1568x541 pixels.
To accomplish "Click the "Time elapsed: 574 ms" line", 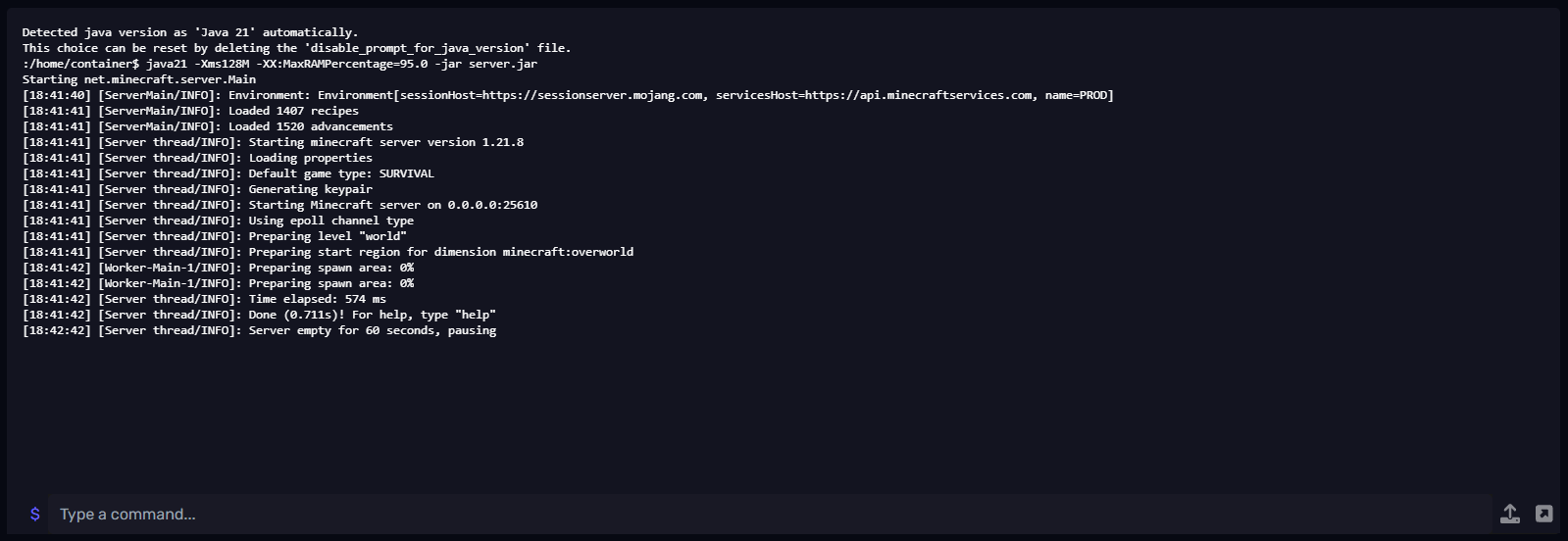I will (x=317, y=299).
